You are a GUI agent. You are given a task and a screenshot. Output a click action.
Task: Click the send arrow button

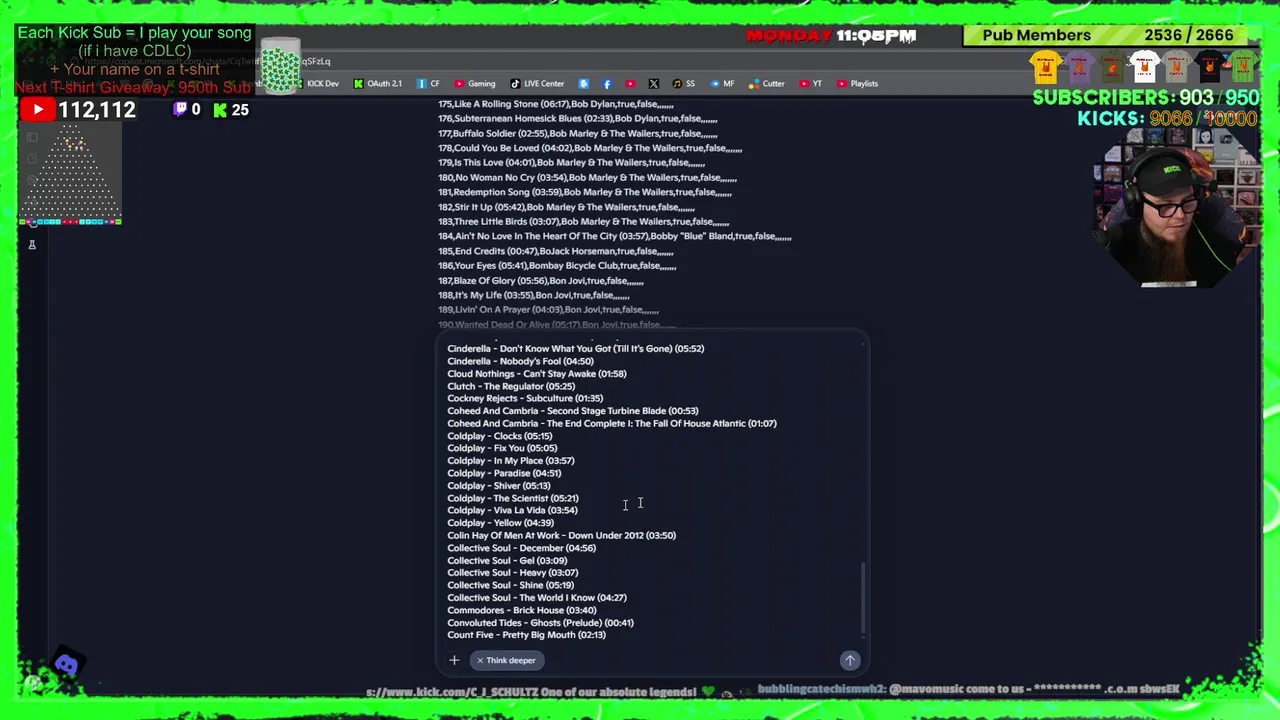pyautogui.click(x=850, y=660)
